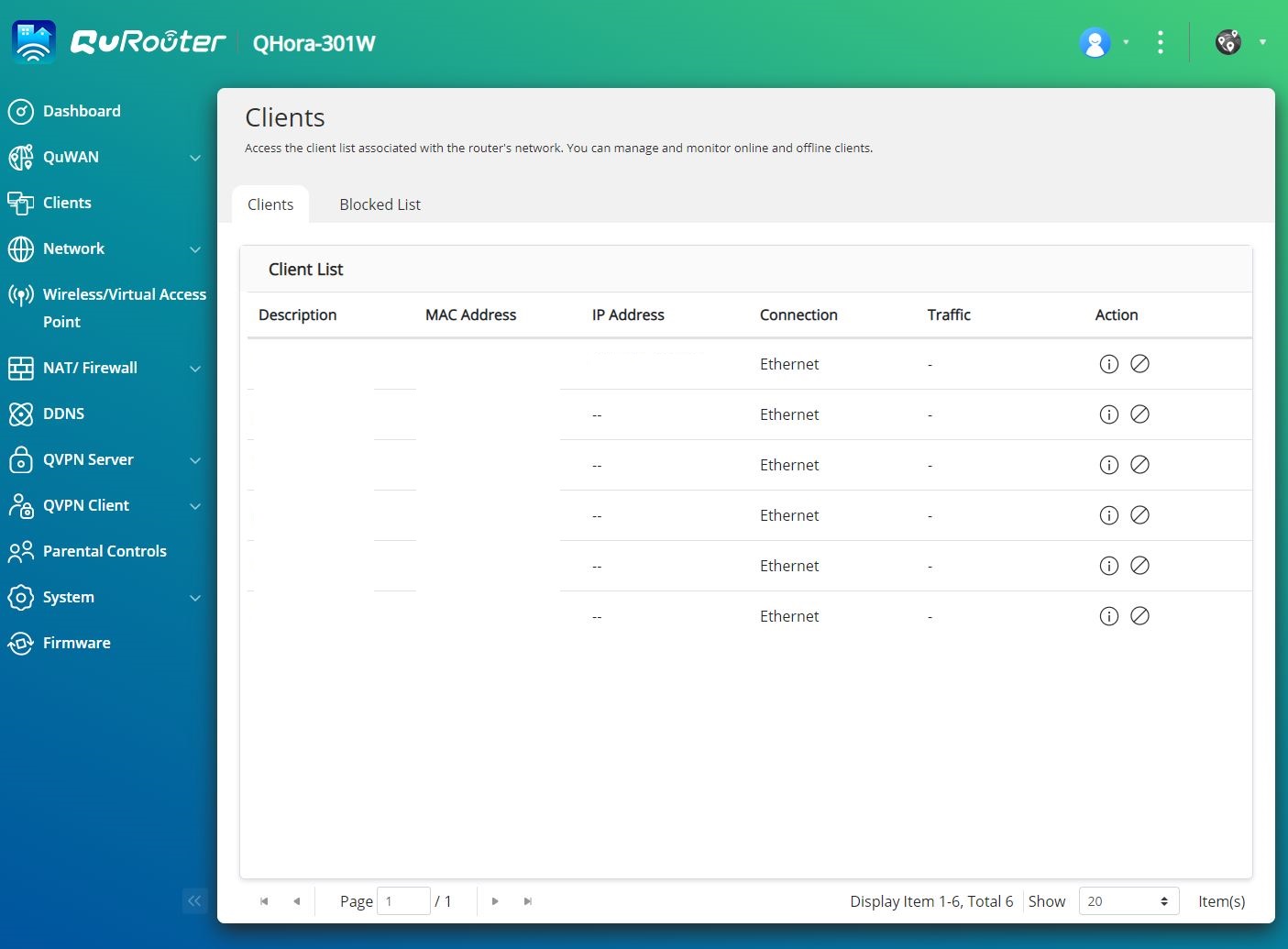
Task: Expand the Network submenu chevron
Action: [195, 249]
